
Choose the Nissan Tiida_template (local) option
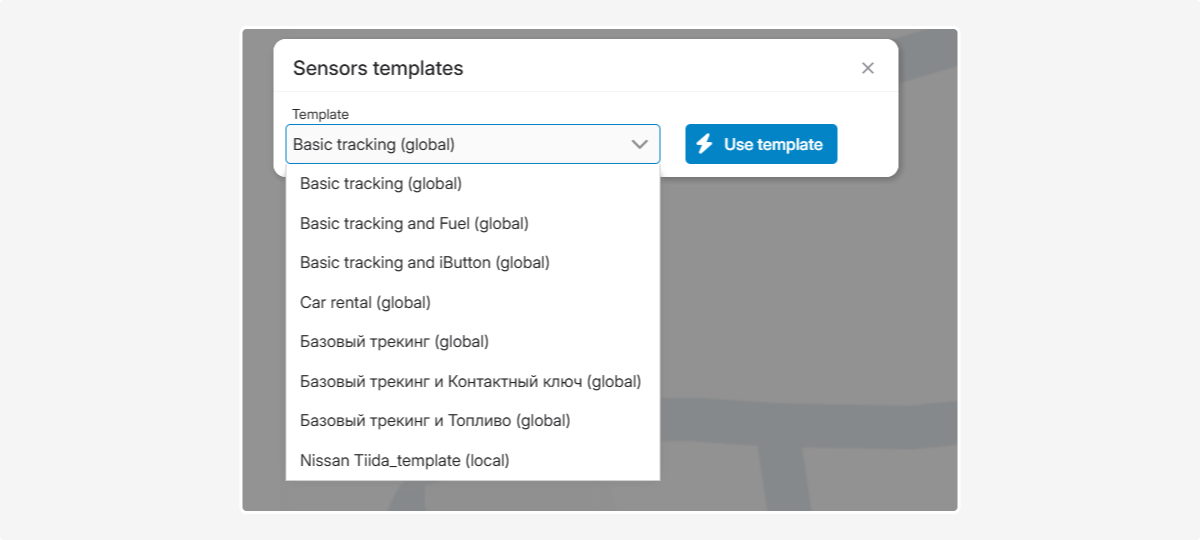405,461
